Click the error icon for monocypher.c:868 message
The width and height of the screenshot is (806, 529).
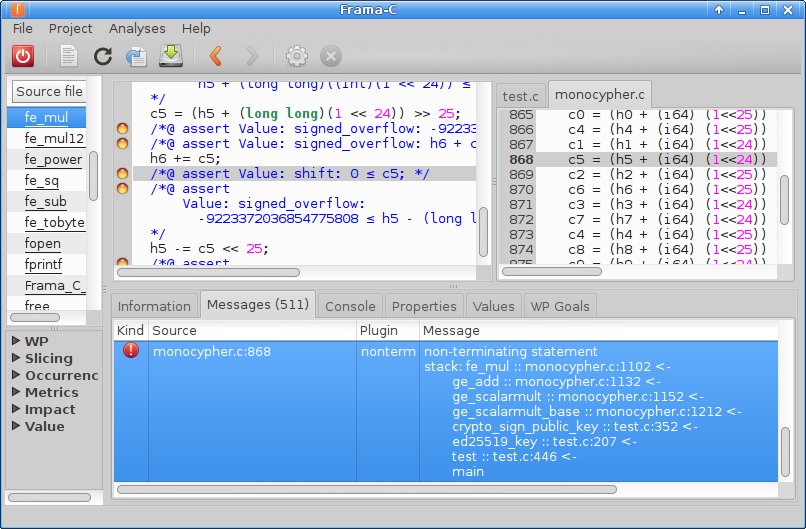(131, 350)
